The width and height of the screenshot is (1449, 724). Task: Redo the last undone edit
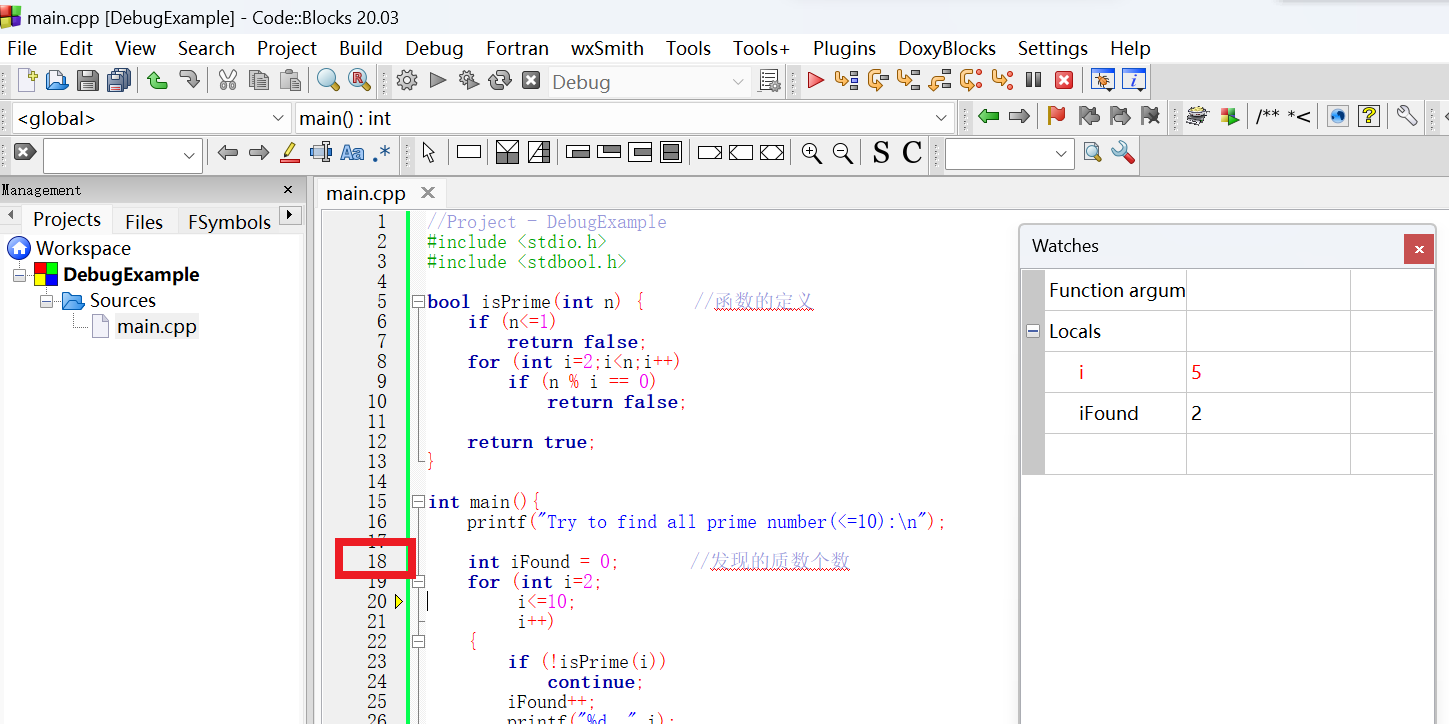188,80
